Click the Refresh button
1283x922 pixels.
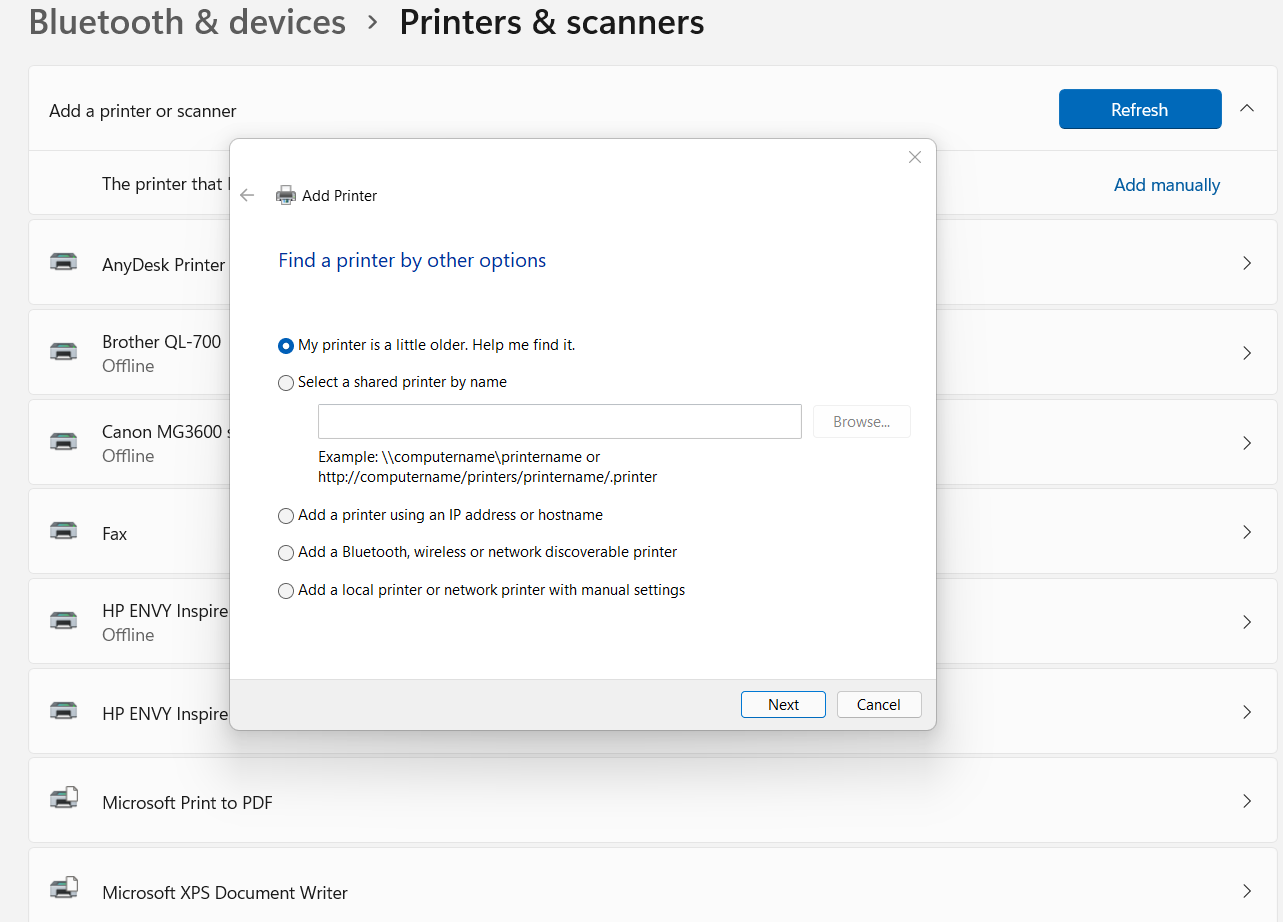(x=1140, y=109)
